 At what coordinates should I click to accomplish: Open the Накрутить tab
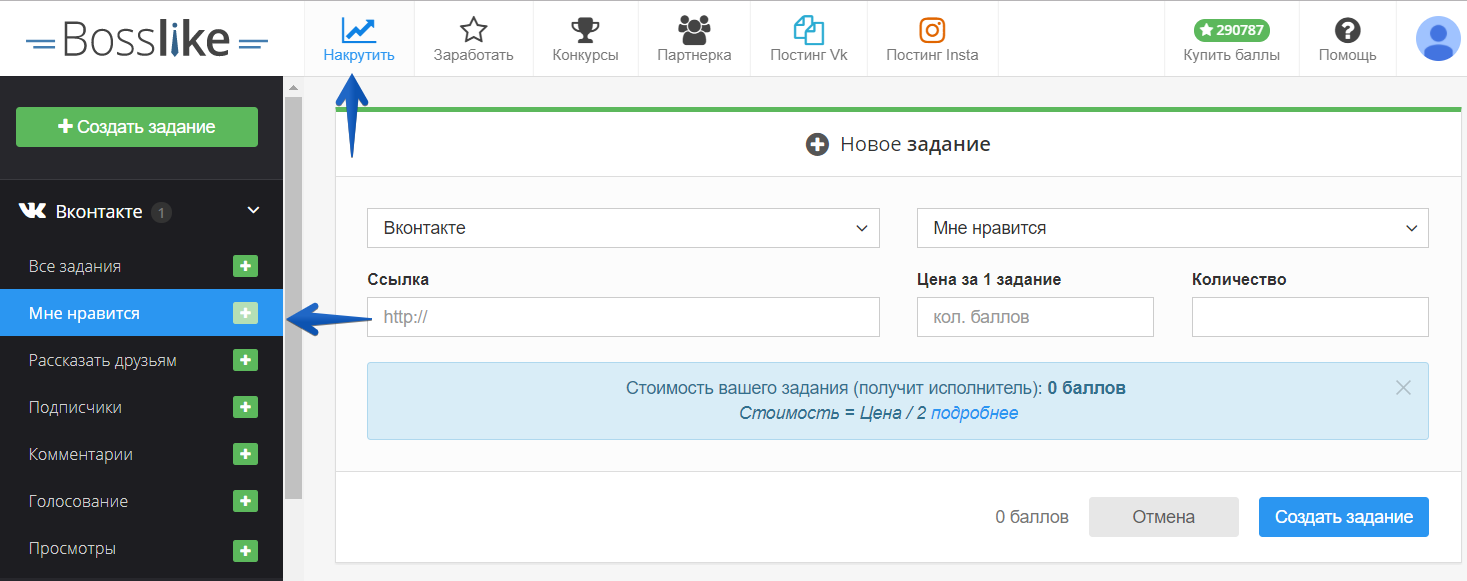tap(359, 39)
